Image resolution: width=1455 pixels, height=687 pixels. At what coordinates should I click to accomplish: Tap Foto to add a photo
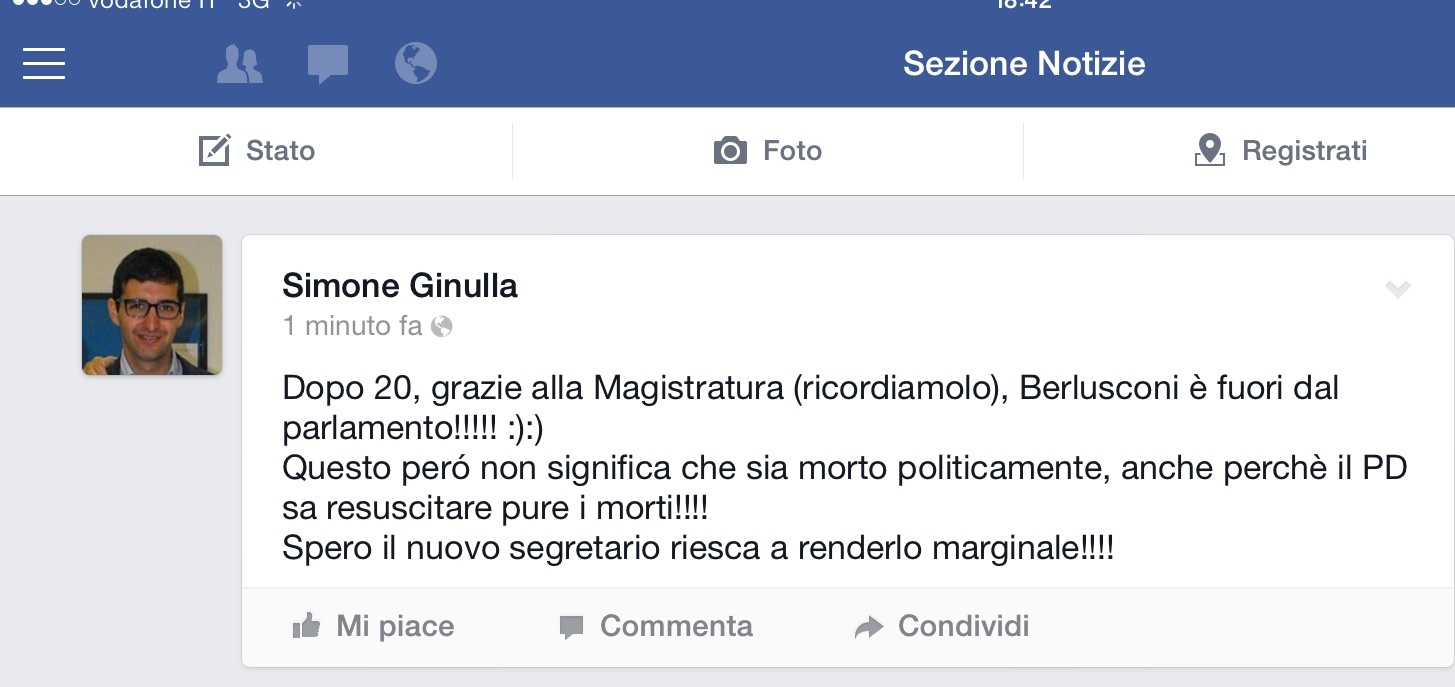coord(768,151)
